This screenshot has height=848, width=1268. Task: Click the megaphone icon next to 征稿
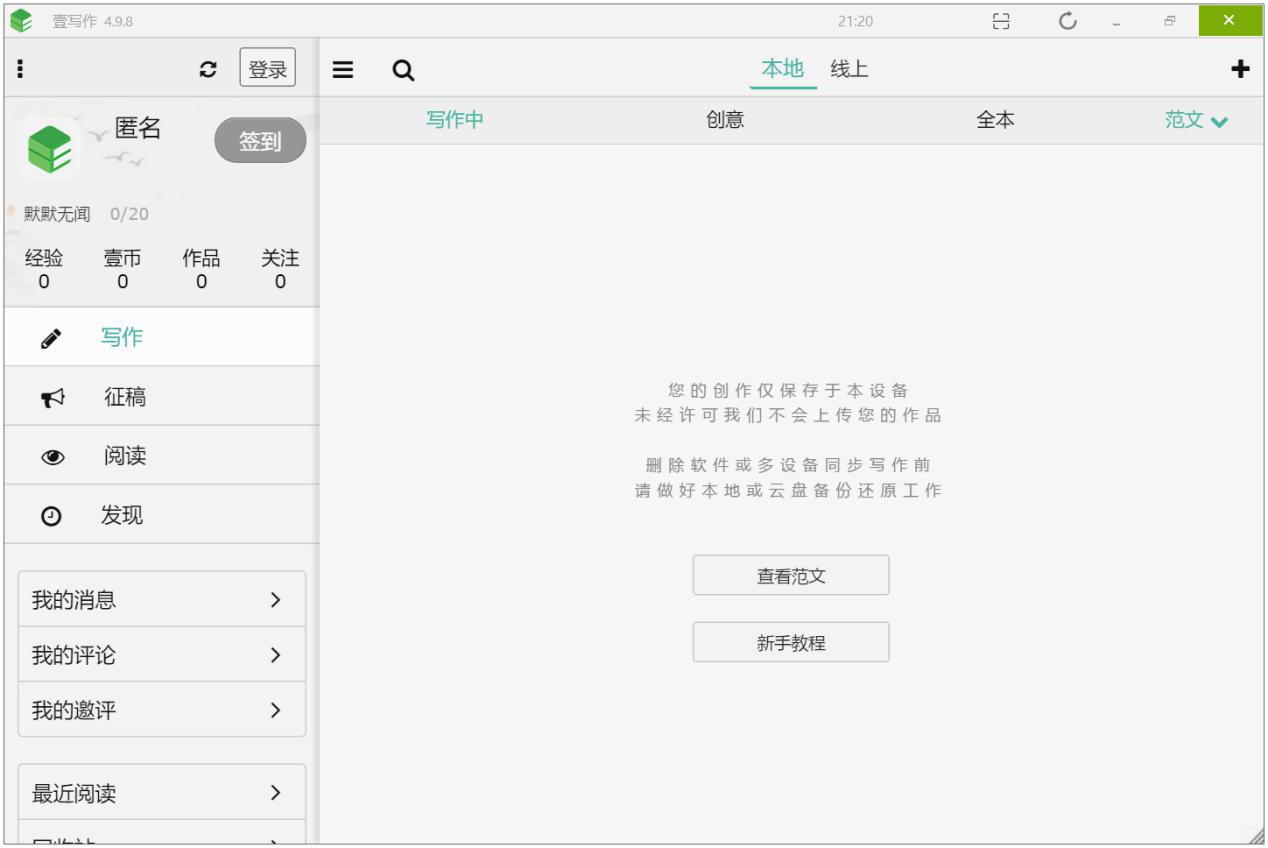tap(52, 398)
